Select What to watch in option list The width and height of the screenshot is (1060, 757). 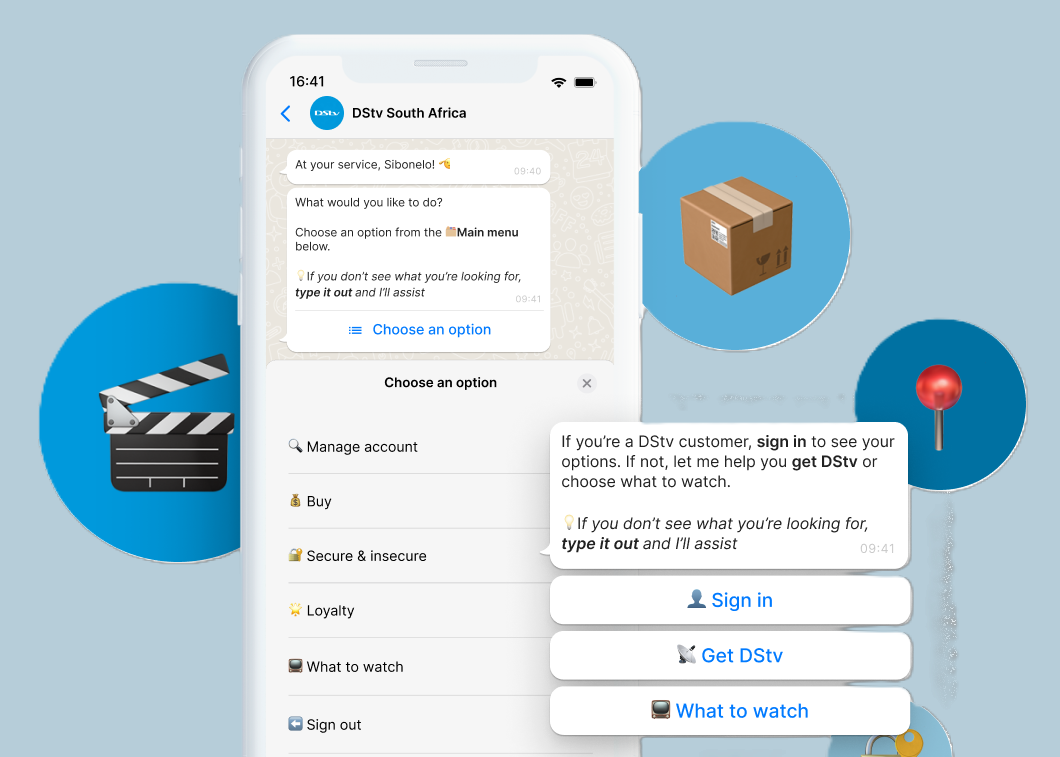[355, 667]
